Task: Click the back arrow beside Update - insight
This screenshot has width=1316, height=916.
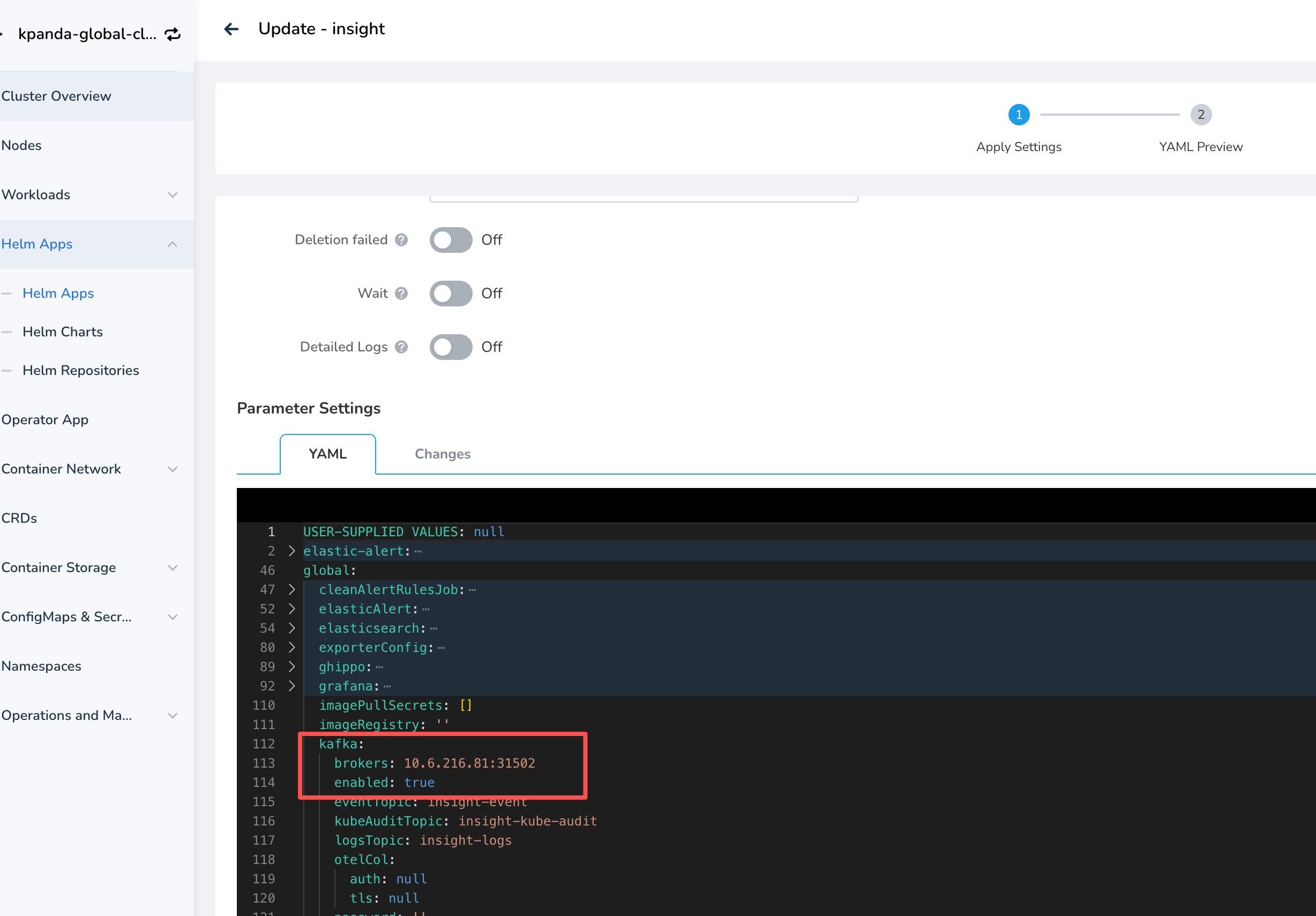Action: click(231, 28)
